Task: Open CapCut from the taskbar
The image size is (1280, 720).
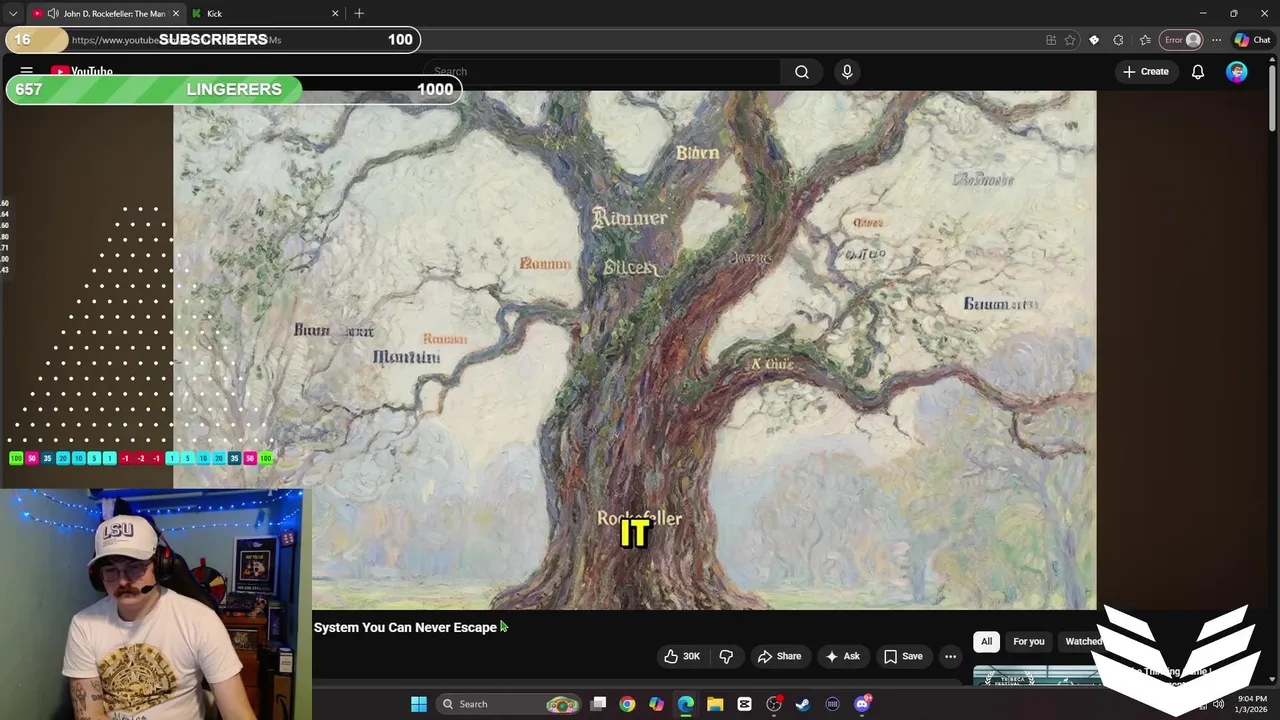Action: [x=744, y=704]
